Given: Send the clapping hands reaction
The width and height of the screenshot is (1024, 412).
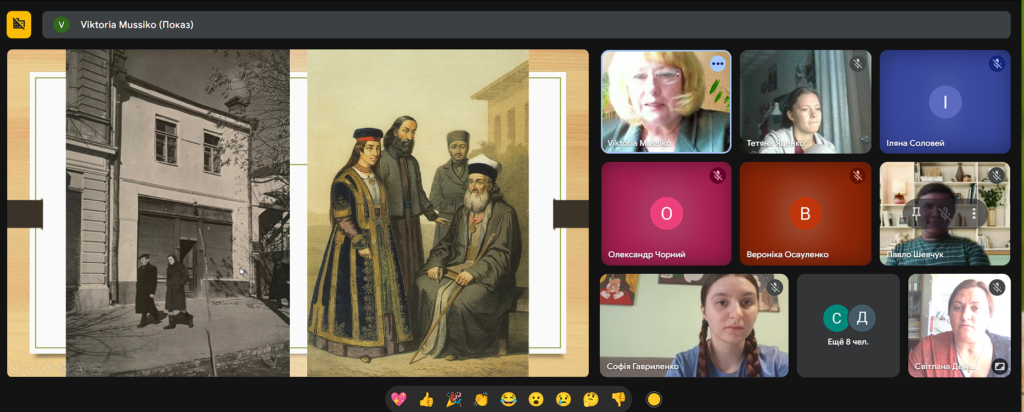Looking at the screenshot, I should coord(481,399).
